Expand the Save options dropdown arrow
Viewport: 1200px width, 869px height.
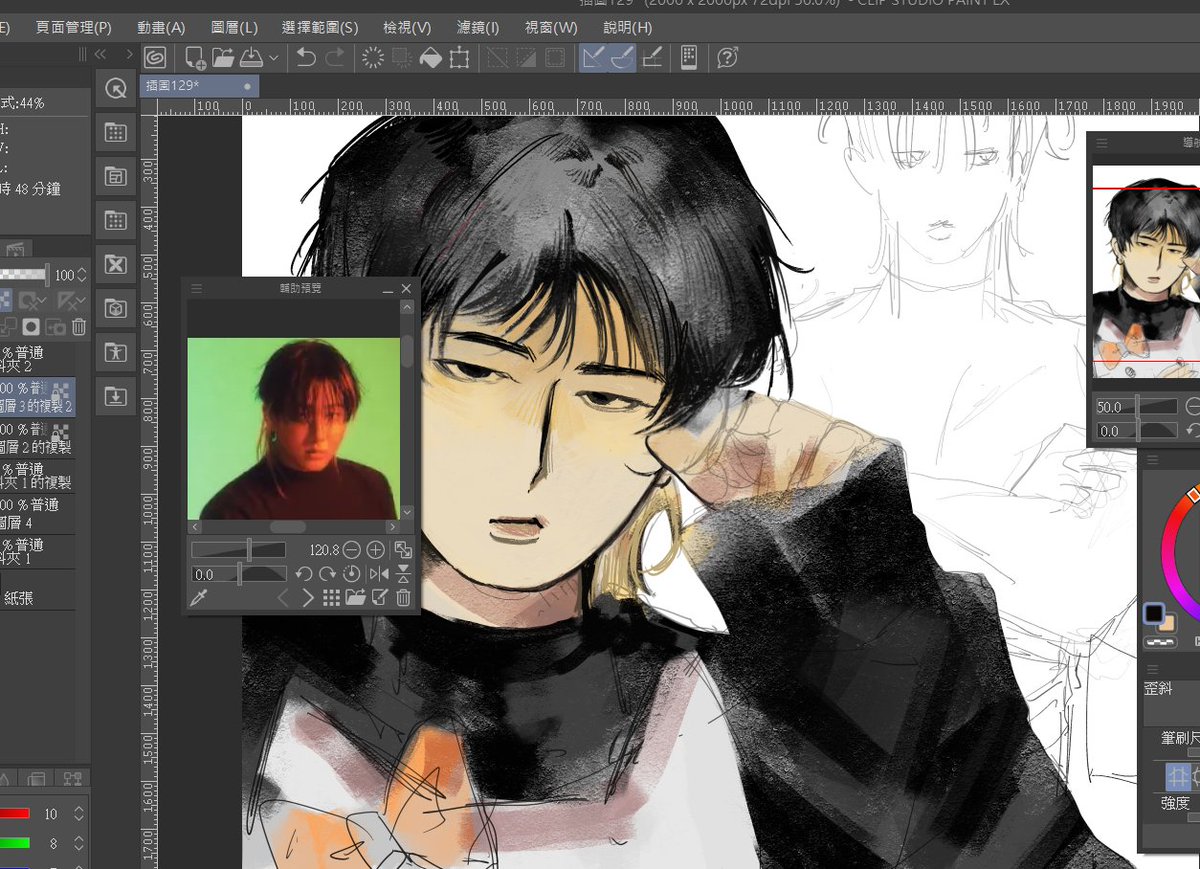(x=274, y=58)
